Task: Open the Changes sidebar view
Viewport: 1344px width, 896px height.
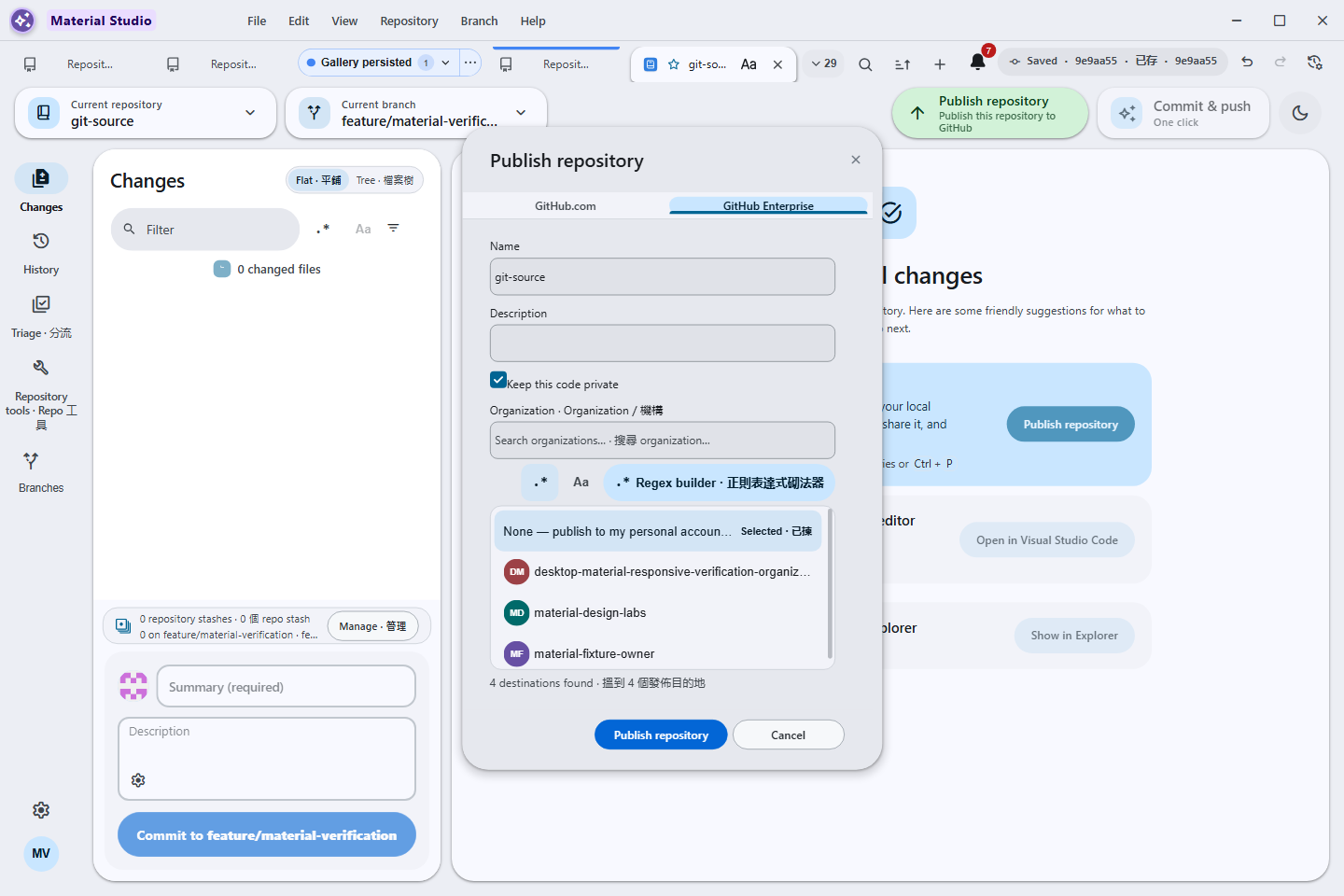Action: click(x=41, y=189)
